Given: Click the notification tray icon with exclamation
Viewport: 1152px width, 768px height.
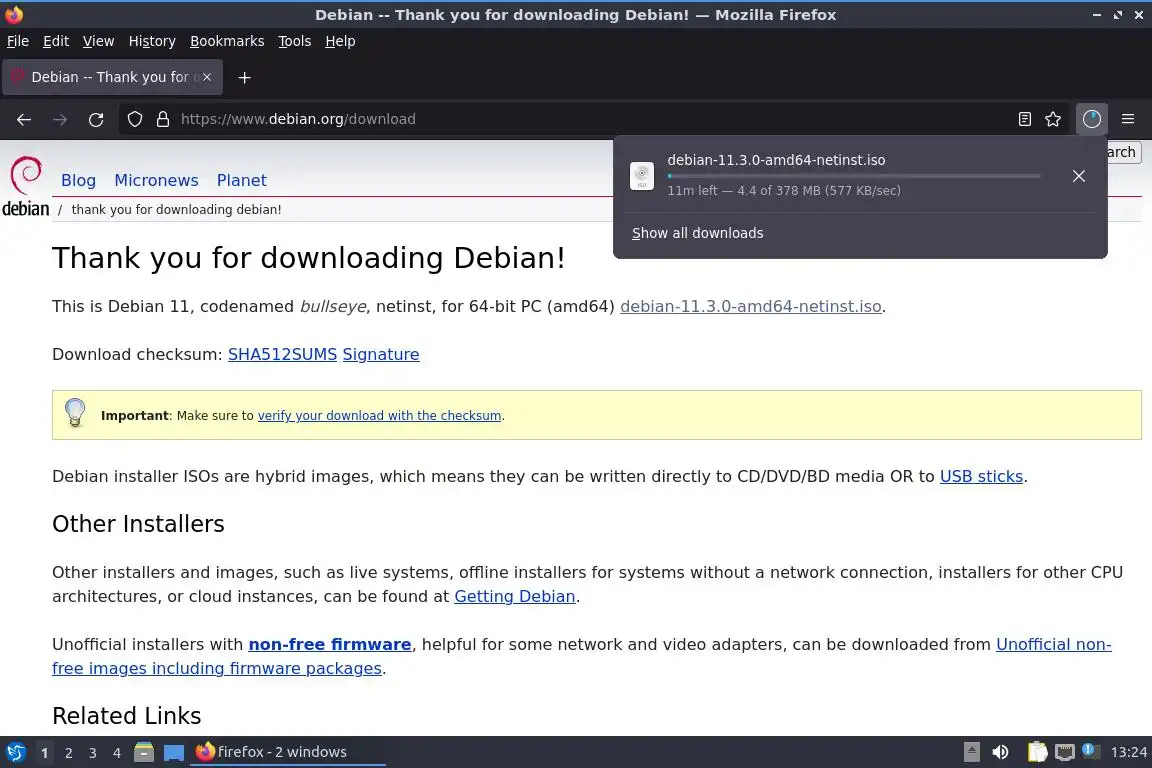Looking at the screenshot, I should pos(1091,751).
